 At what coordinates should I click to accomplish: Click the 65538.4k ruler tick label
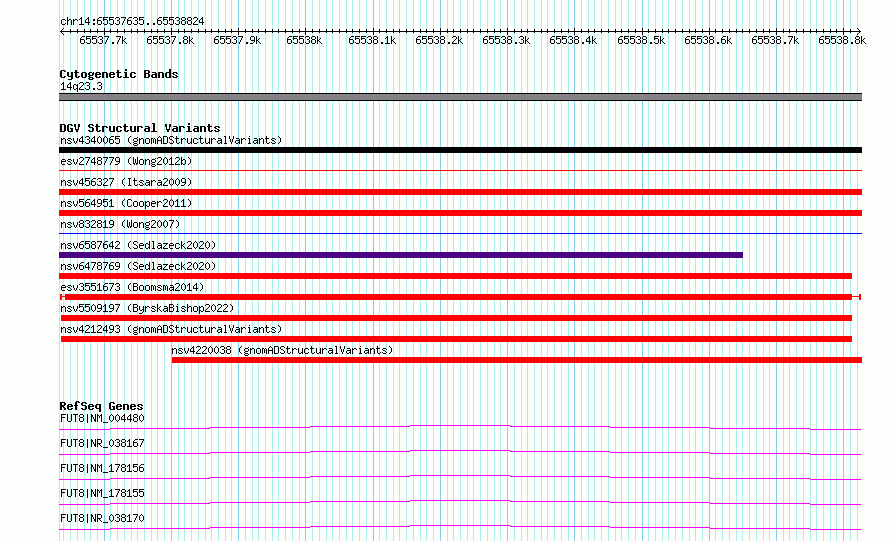tap(573, 41)
